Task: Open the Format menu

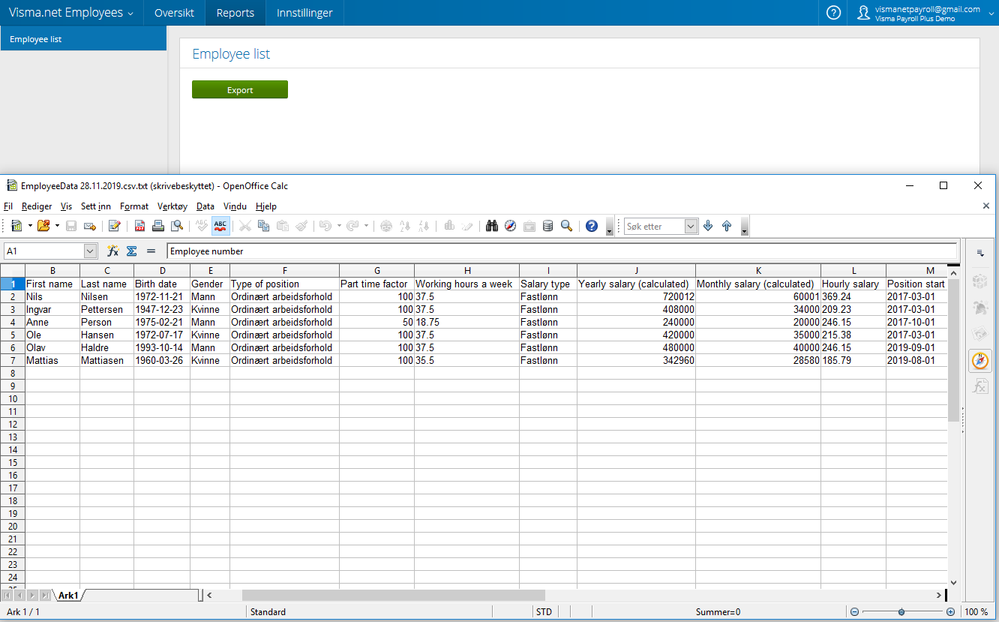Action: (x=133, y=206)
